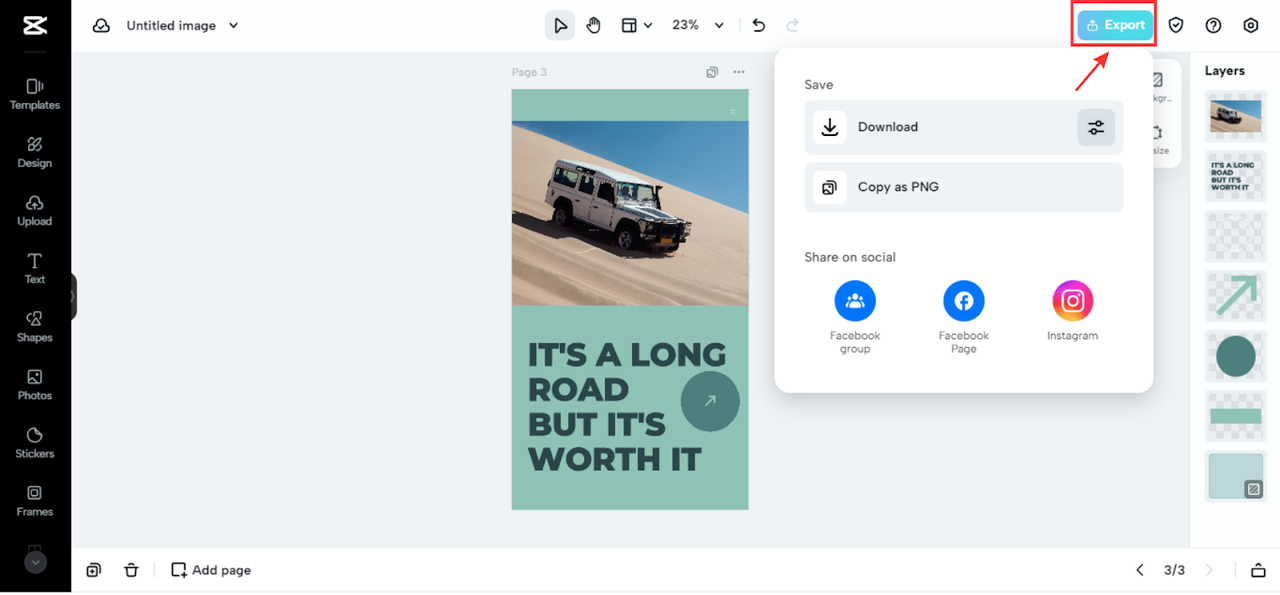Expand more sidebar tools with down arrow
Image resolution: width=1280 pixels, height=595 pixels.
point(35,562)
